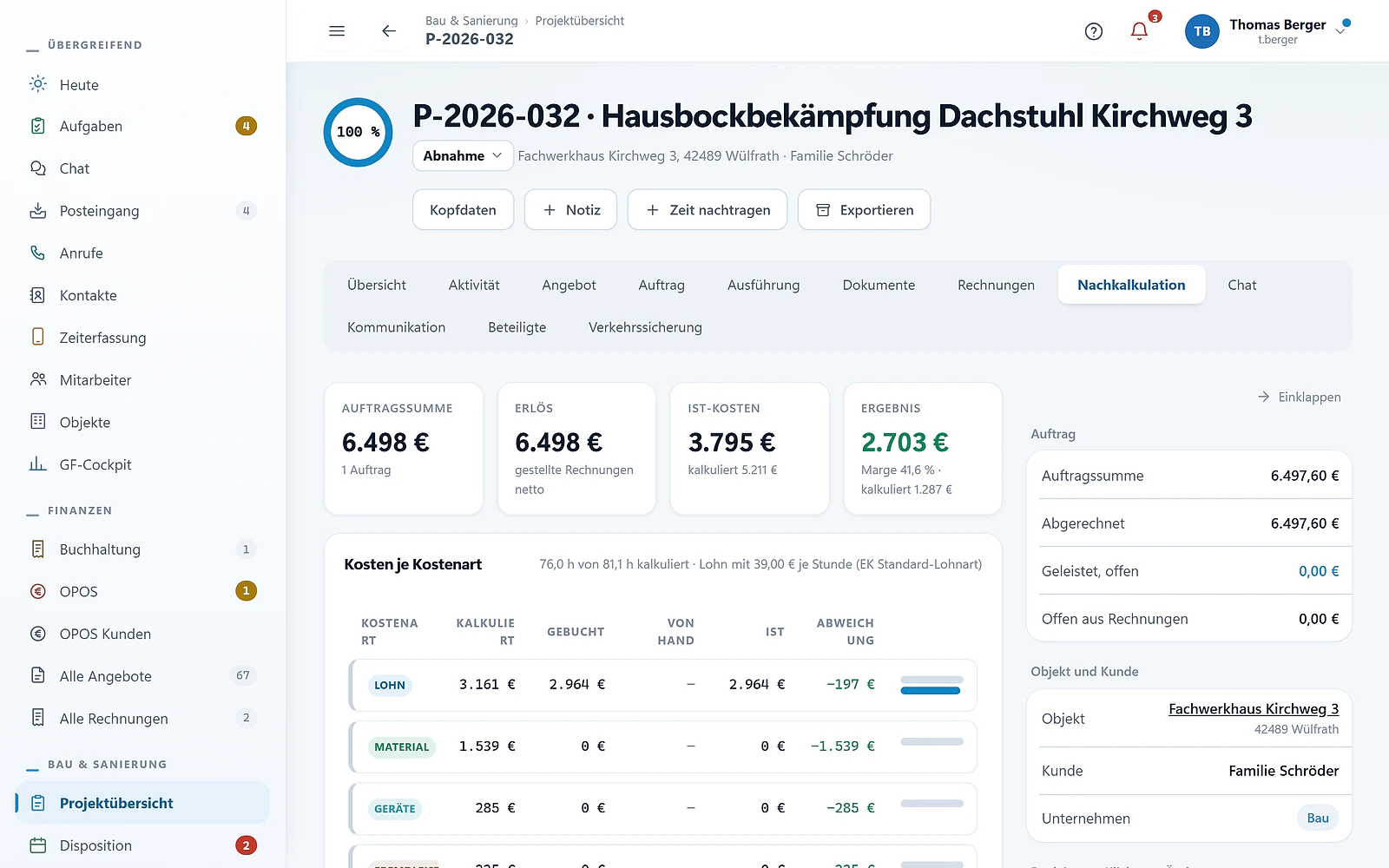Open Projektübersicht in the sidebar
The height and width of the screenshot is (868, 1389).
pos(142,803)
